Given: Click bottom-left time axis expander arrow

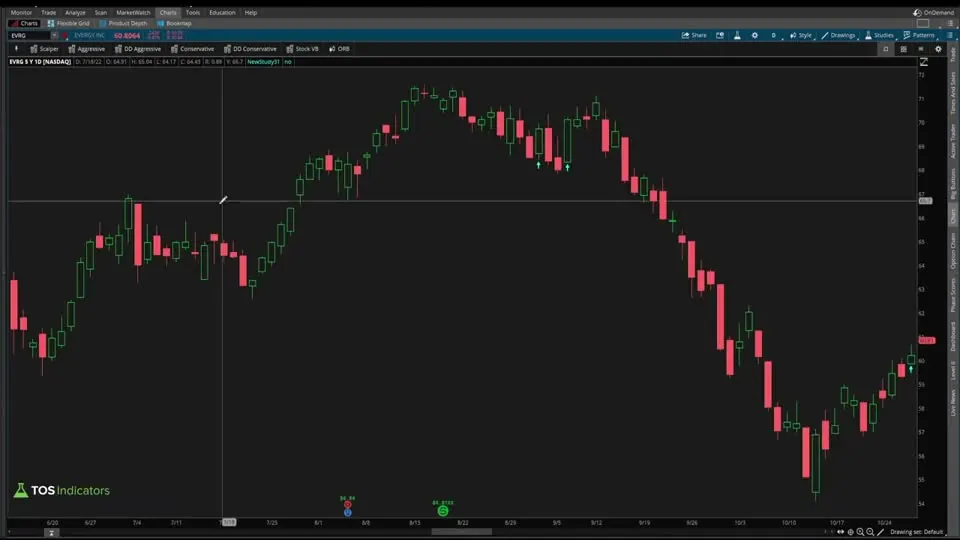Looking at the screenshot, I should pyautogui.click(x=51, y=533).
